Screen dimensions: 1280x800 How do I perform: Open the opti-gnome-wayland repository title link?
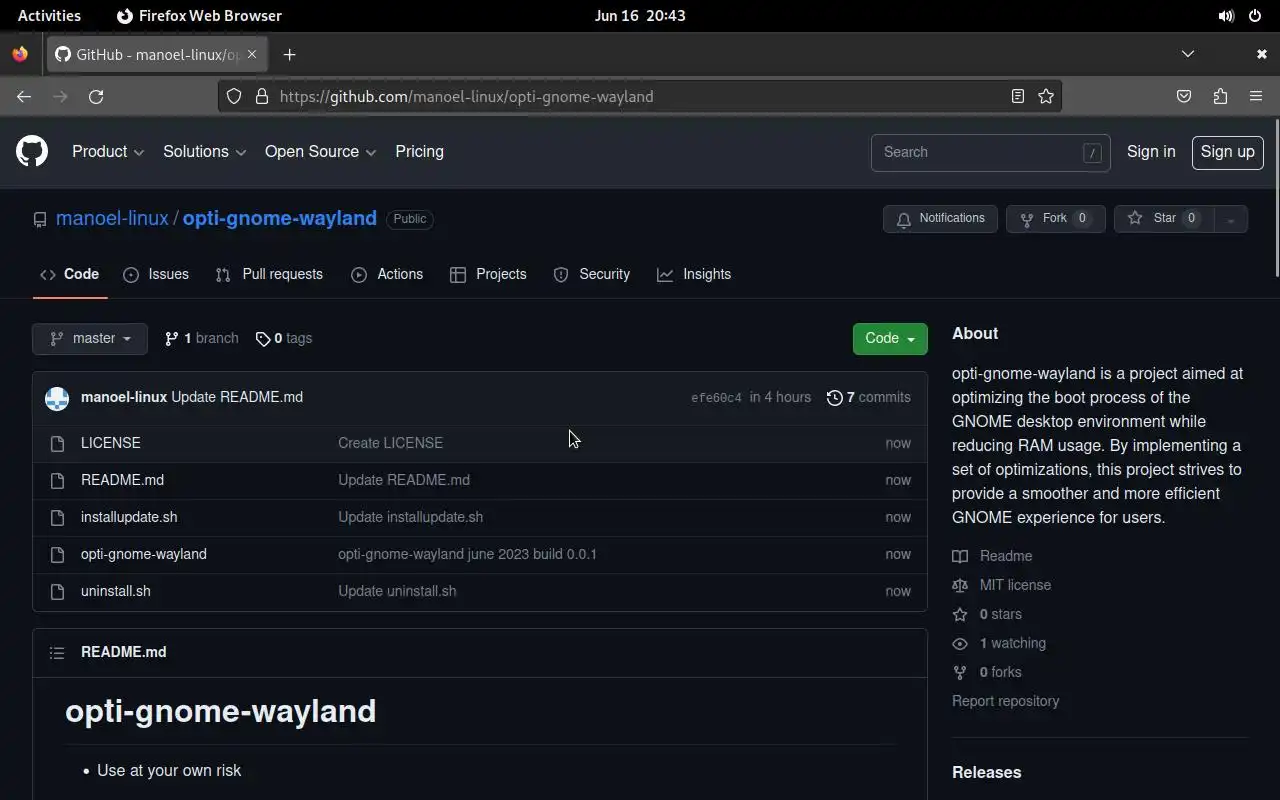(x=280, y=218)
